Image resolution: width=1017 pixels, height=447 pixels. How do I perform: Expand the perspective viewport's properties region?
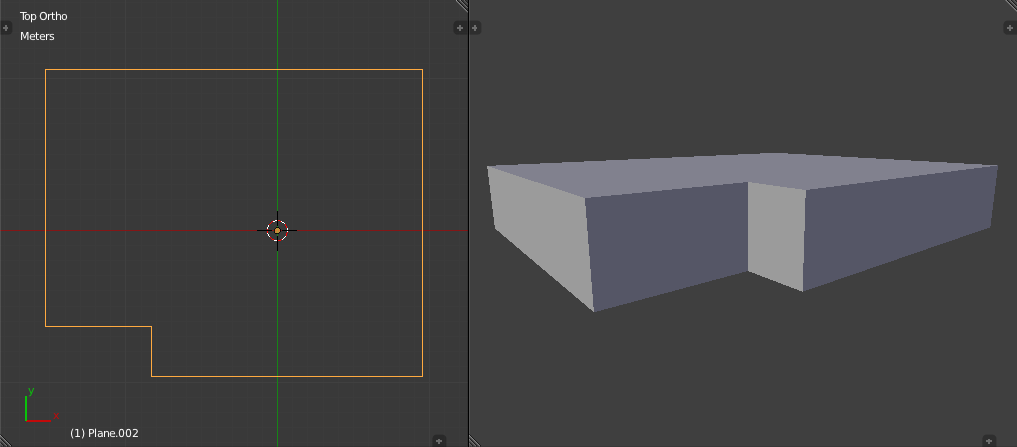[x=1010, y=28]
